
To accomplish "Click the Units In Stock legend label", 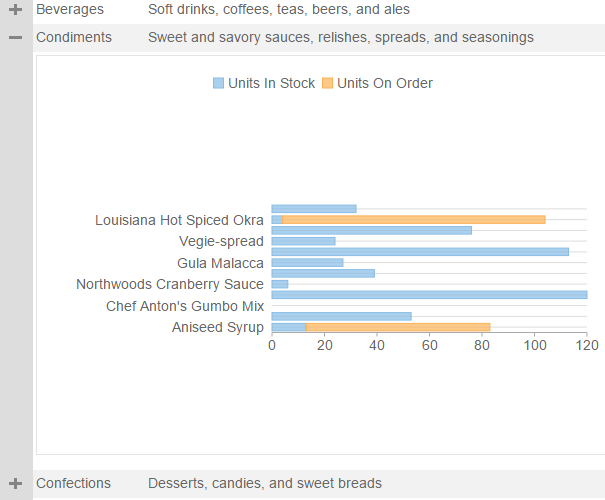I will (x=271, y=83).
